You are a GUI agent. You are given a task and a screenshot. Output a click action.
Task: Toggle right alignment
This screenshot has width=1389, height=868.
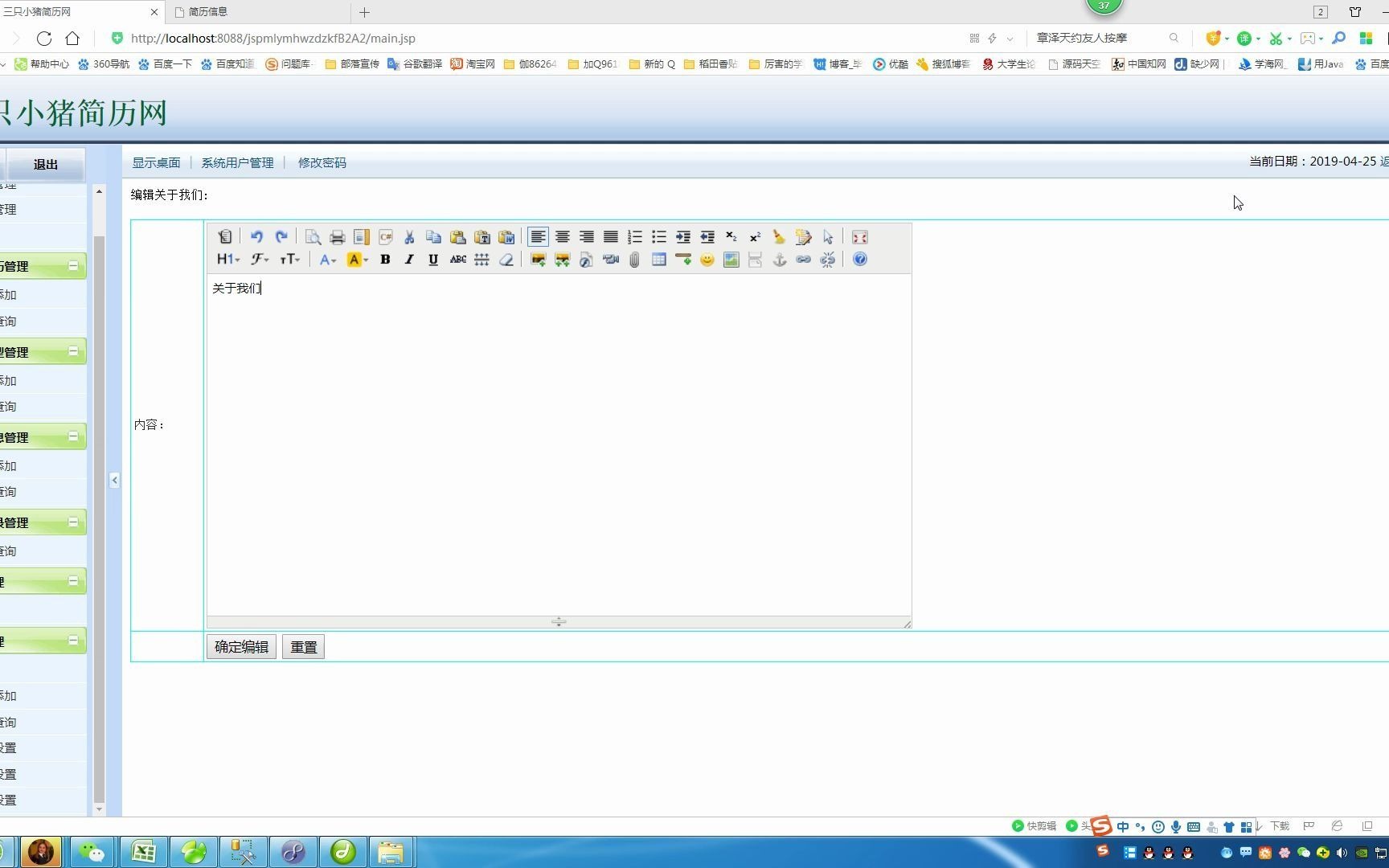coord(586,237)
